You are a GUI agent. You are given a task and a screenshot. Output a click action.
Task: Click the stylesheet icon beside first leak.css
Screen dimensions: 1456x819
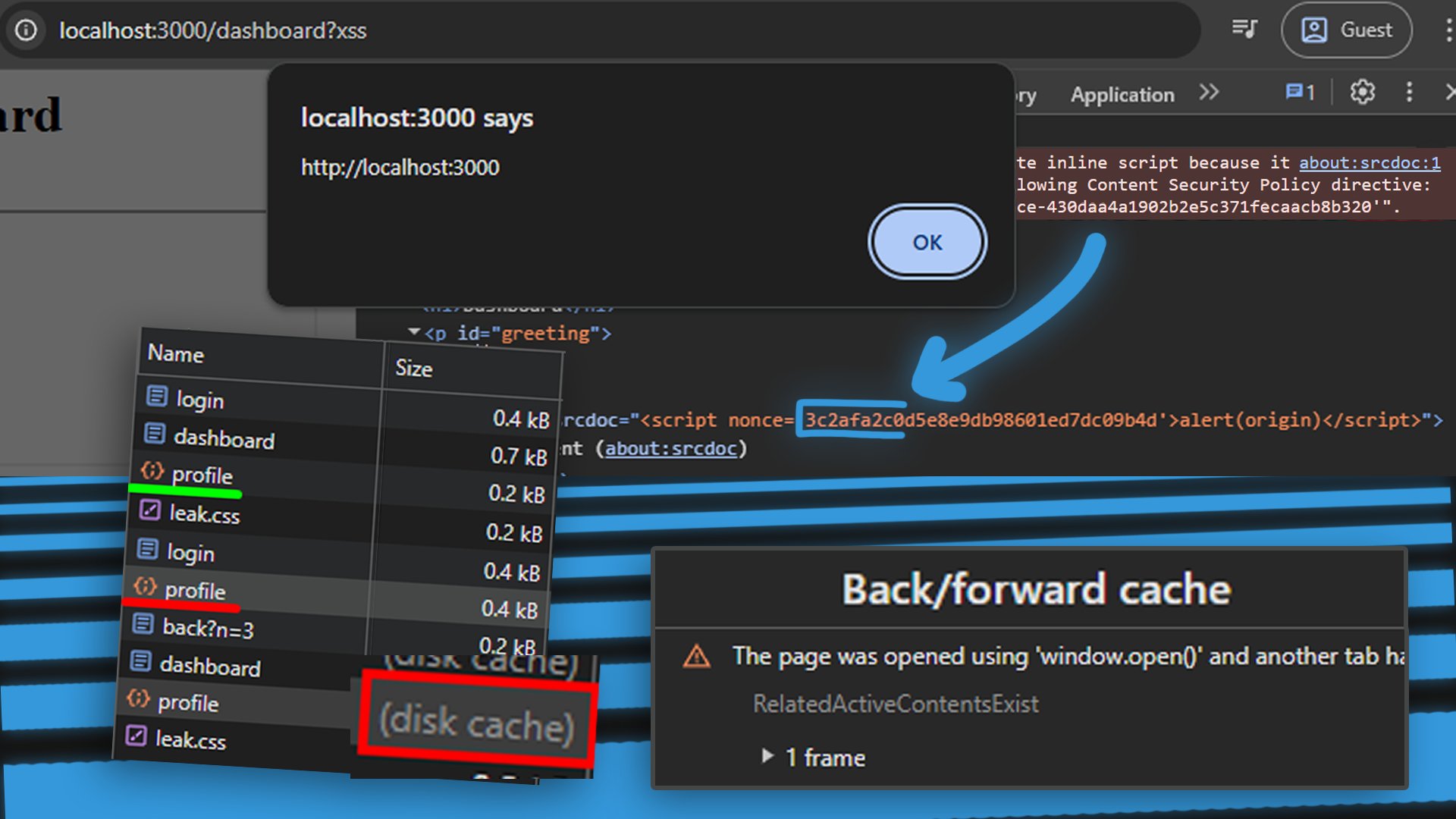[x=150, y=510]
